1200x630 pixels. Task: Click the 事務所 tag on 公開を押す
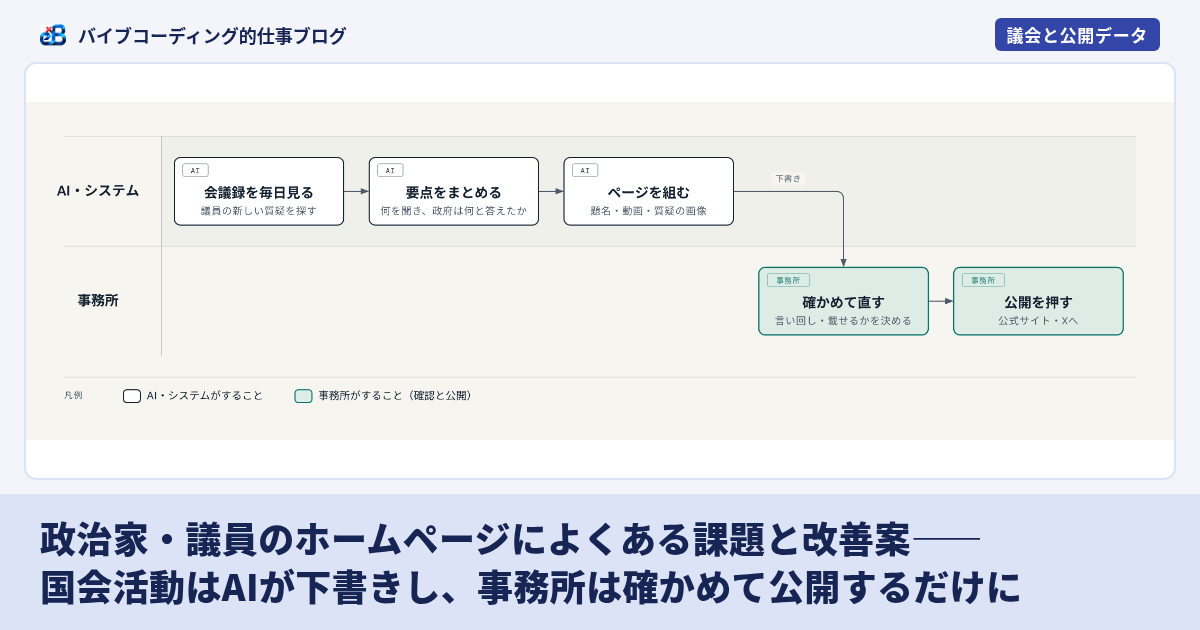tap(983, 280)
